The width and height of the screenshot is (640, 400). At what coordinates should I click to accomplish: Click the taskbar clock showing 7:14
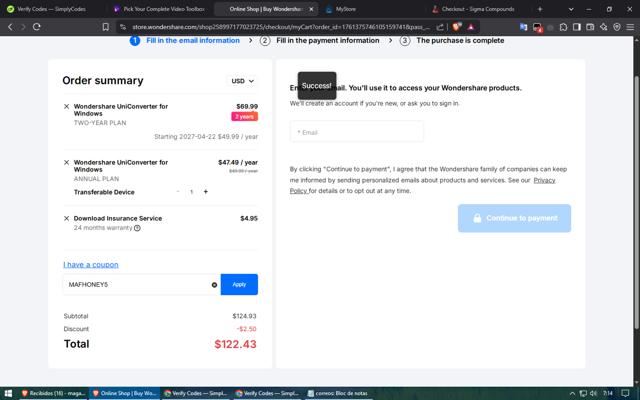[608, 393]
